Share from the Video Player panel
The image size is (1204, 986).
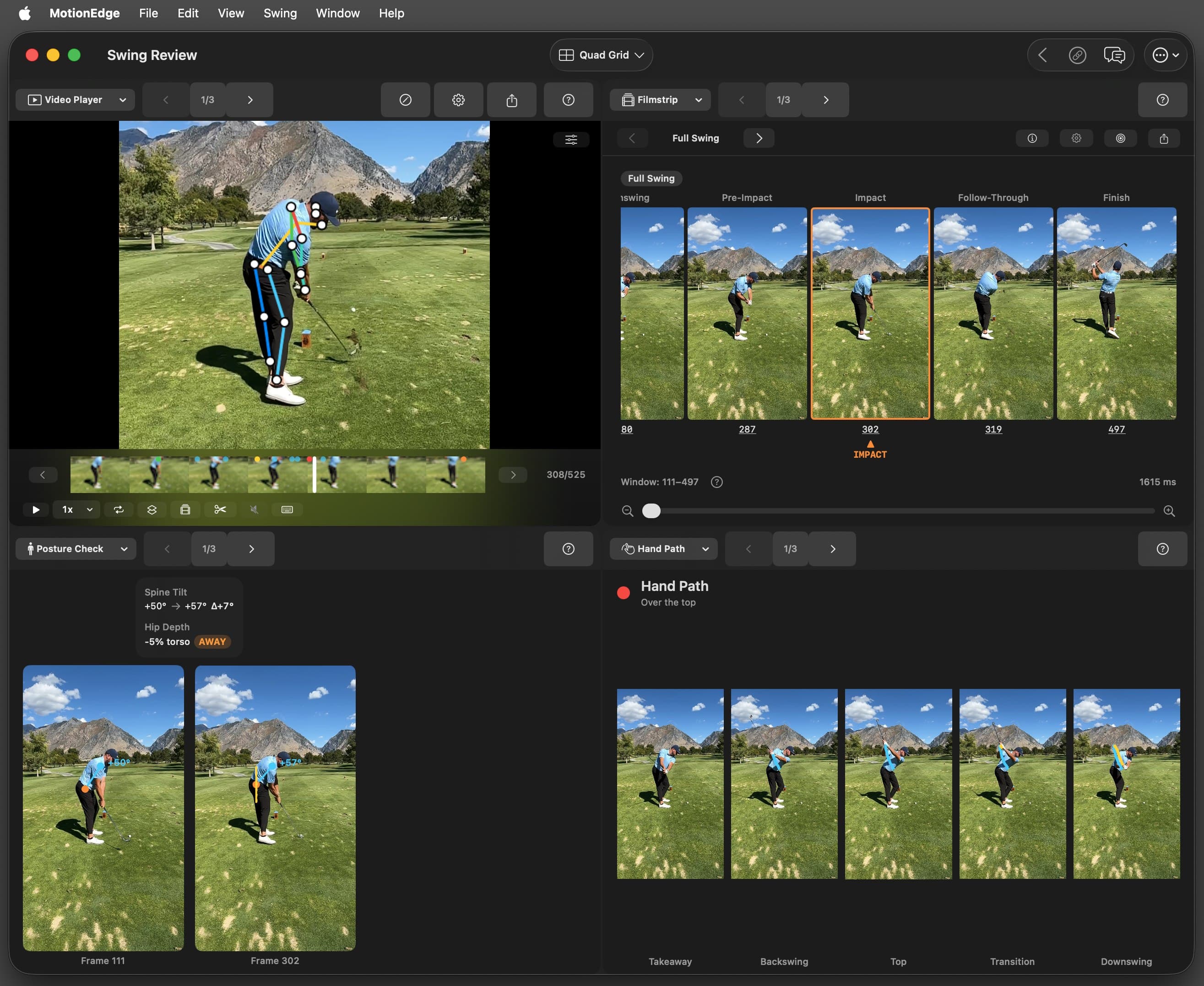tap(512, 100)
